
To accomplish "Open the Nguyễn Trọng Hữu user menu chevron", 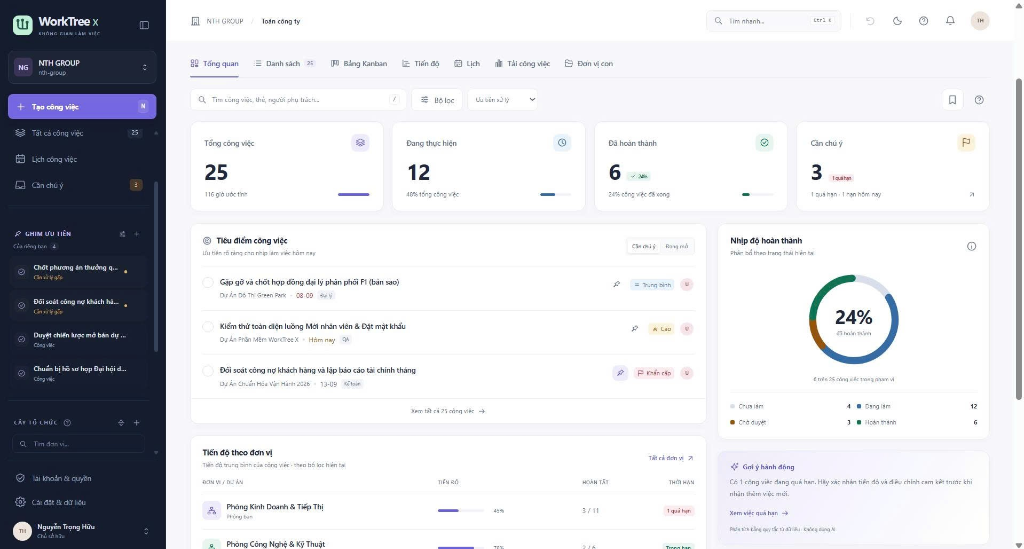I will 146,531.
